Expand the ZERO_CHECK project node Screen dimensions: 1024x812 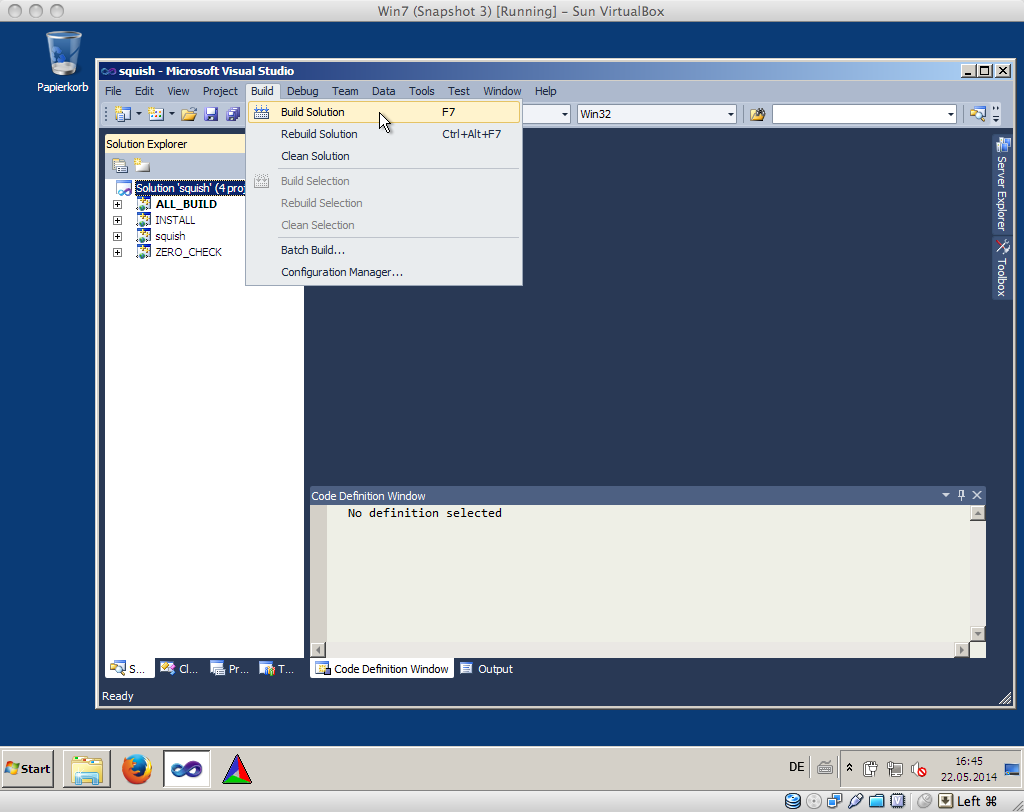118,252
